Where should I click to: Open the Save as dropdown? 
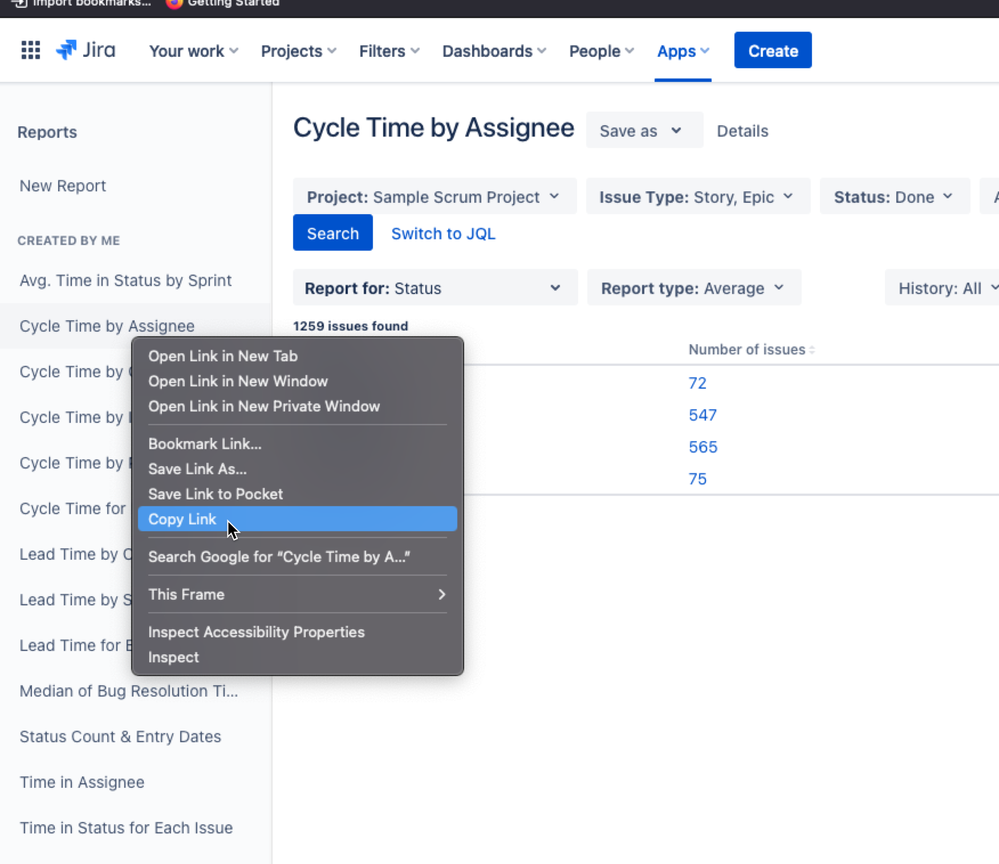[x=644, y=131]
